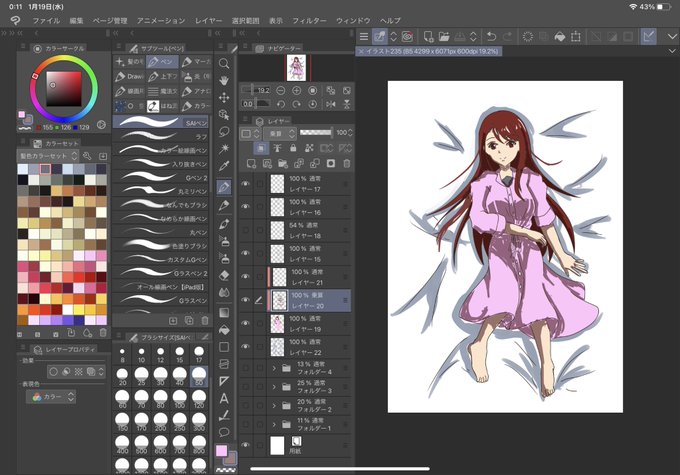Viewport: 680px width, 475px height.
Task: Expand フォルダー 1 in layer list
Action: pyautogui.click(x=274, y=424)
